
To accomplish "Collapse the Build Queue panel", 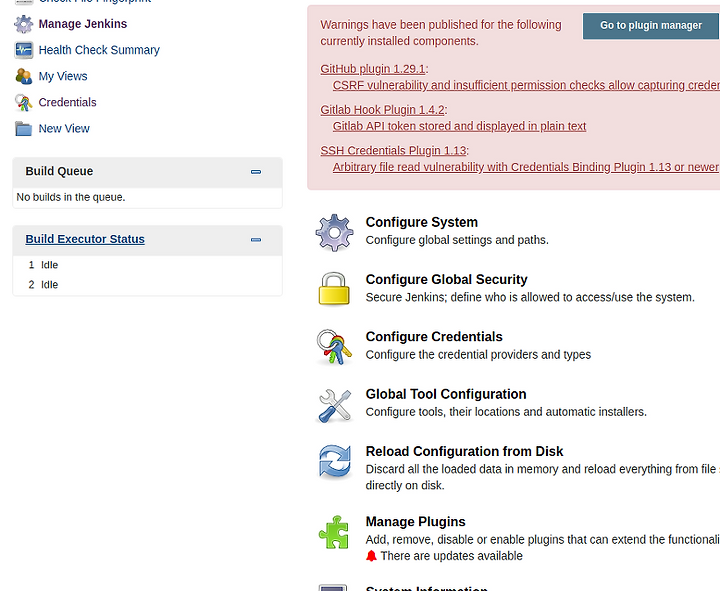I will pos(256,172).
